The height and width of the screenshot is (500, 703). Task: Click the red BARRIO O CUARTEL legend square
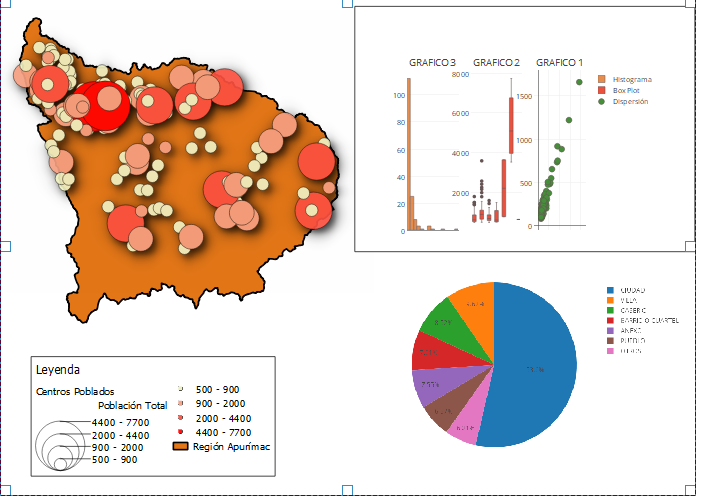[609, 321]
